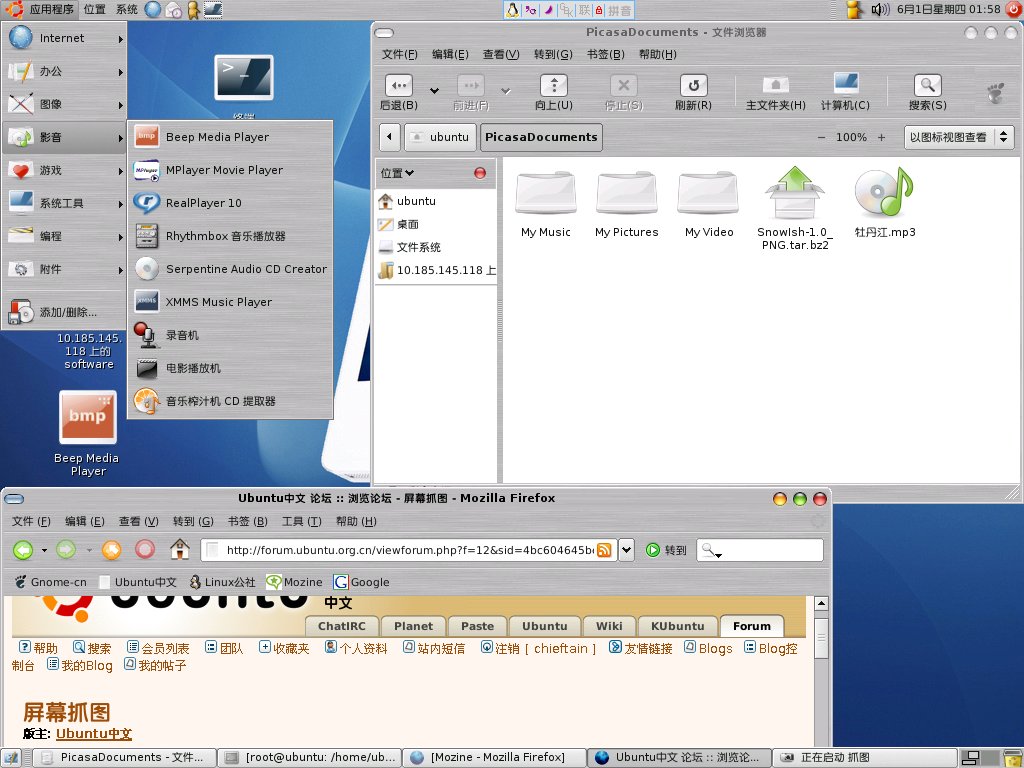Screen dimensions: 1024x768
Task: Go back in the file browser
Action: [x=399, y=92]
